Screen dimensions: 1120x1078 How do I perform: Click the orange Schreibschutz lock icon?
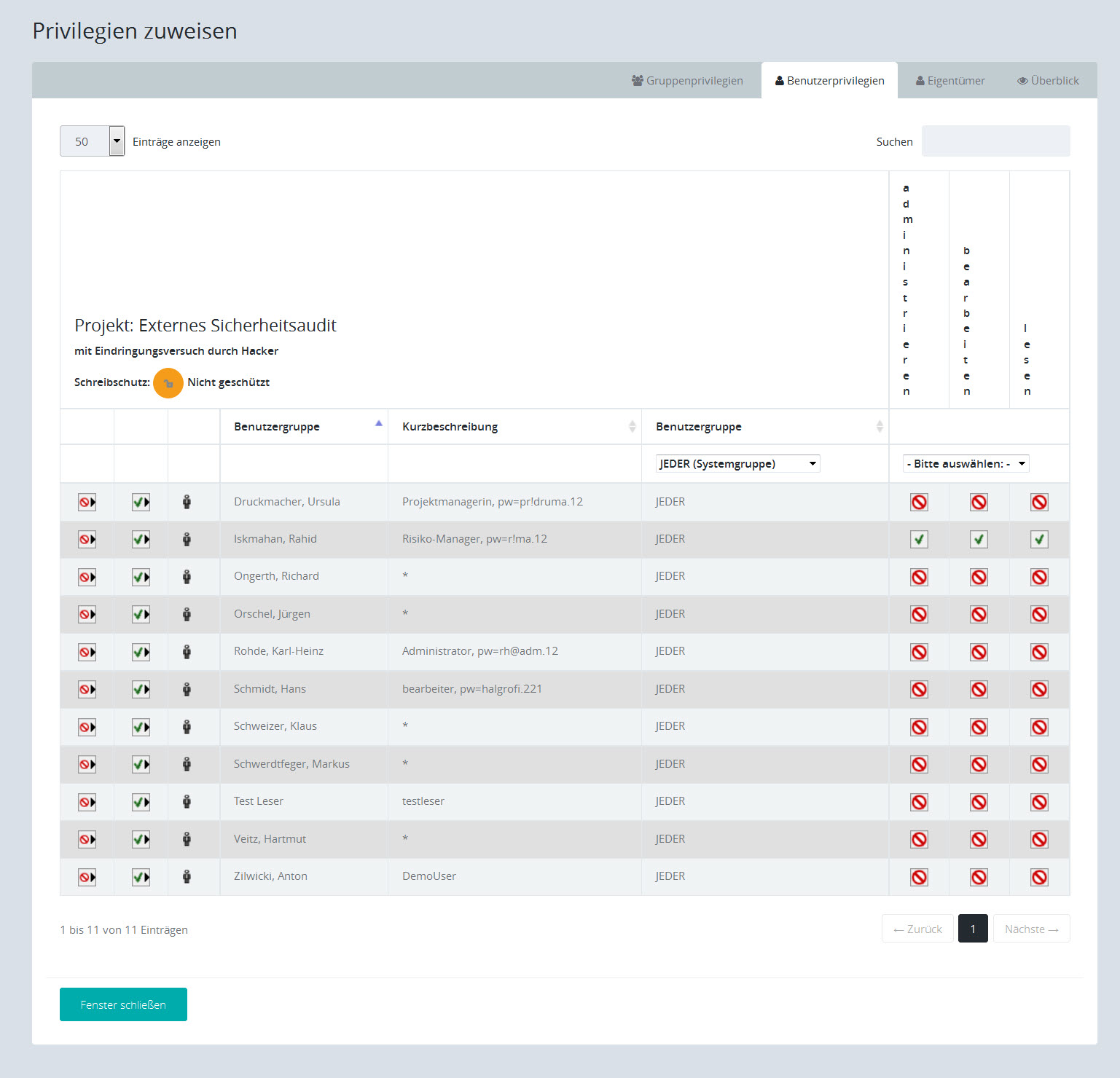(x=168, y=383)
